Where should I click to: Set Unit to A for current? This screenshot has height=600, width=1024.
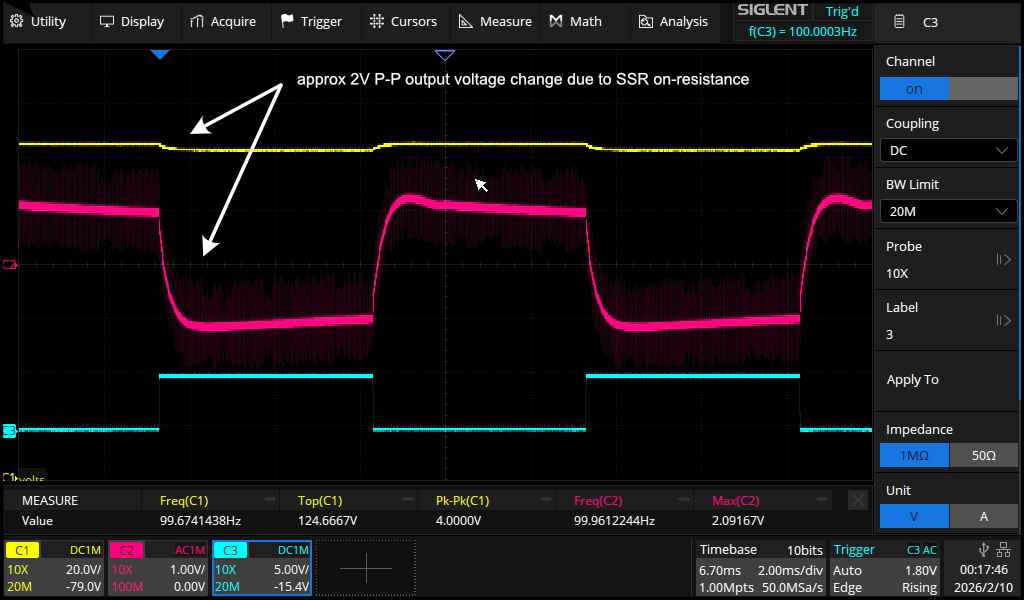tap(984, 516)
